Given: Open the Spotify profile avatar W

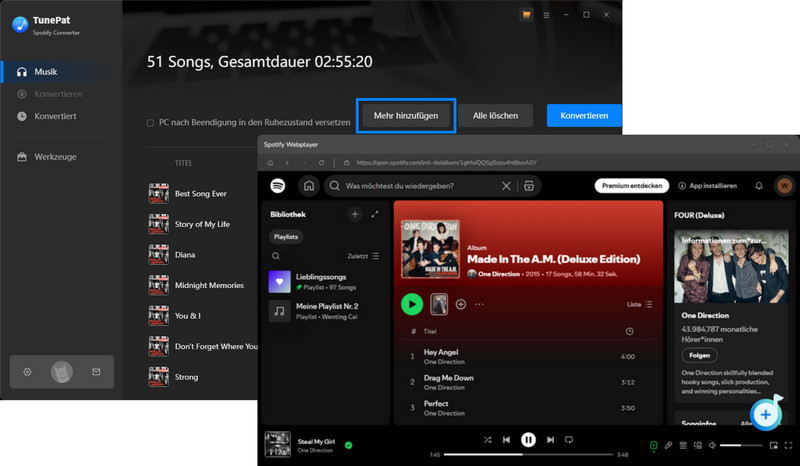Looking at the screenshot, I should click(784, 186).
